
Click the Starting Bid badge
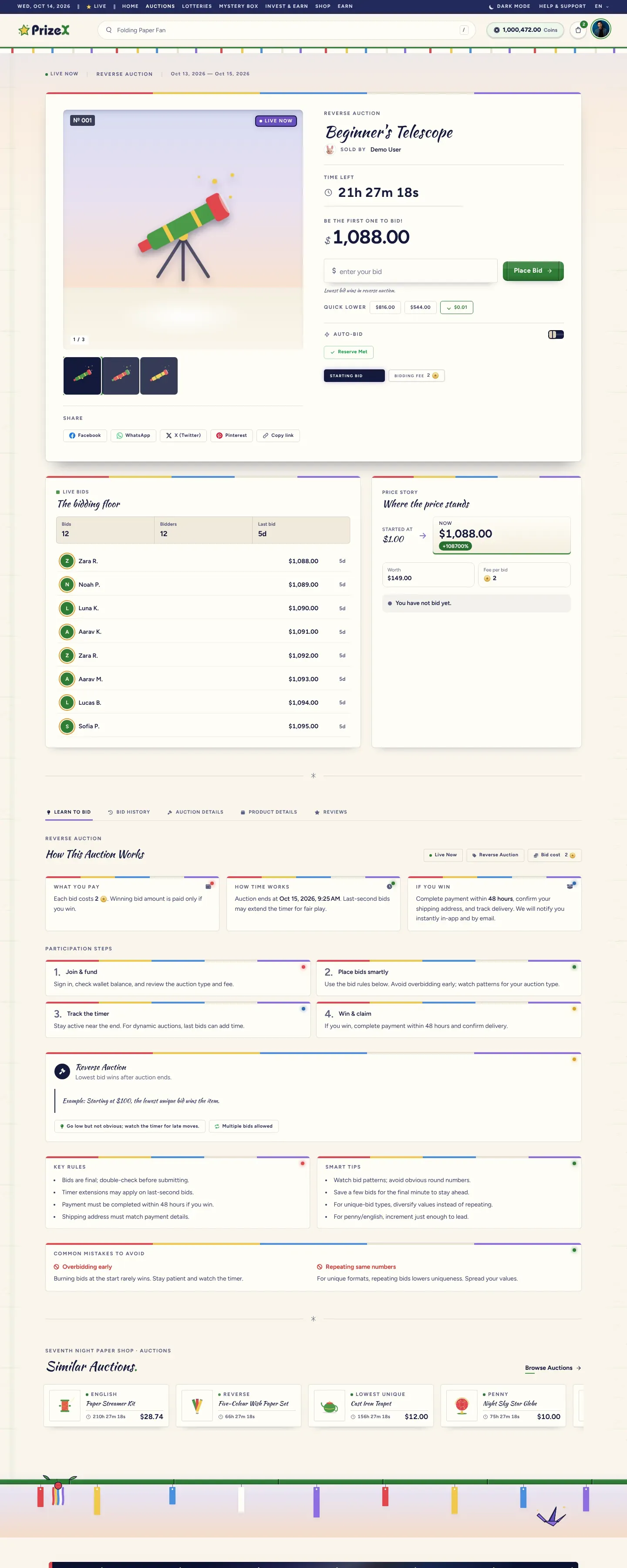(x=354, y=375)
